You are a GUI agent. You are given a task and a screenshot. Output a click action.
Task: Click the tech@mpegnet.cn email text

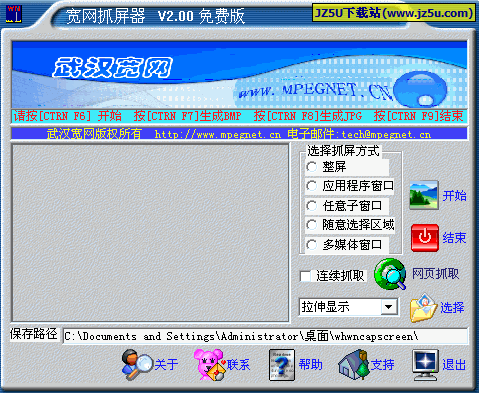point(386,134)
